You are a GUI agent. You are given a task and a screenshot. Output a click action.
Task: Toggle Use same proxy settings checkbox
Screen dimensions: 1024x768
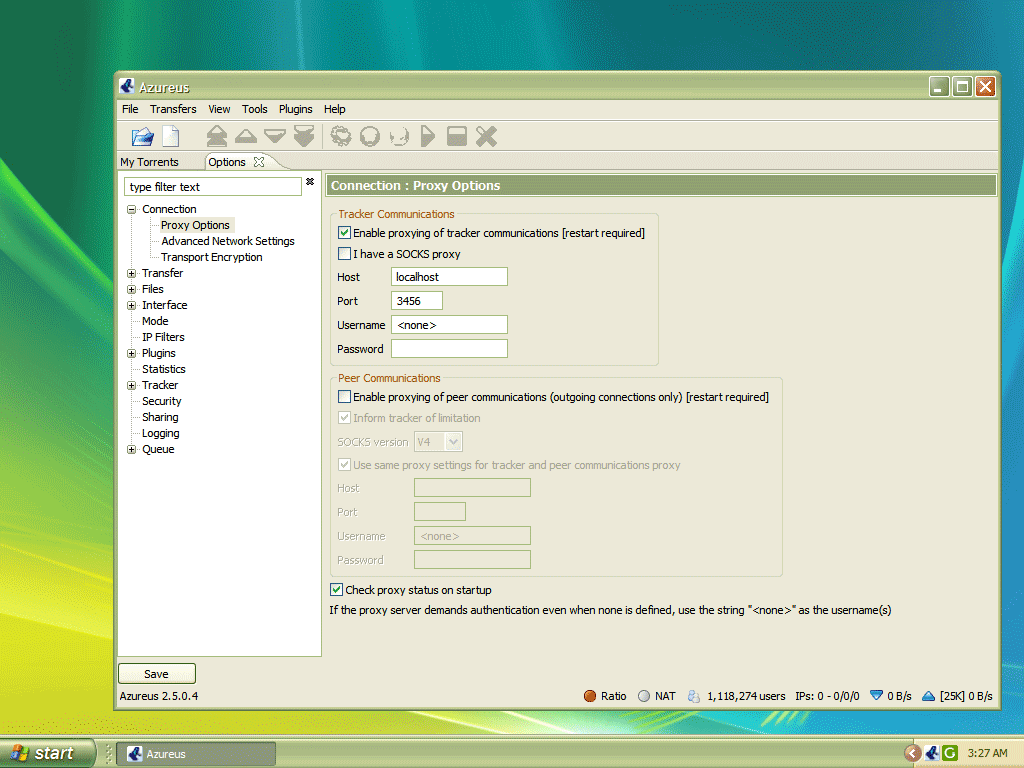pos(344,464)
